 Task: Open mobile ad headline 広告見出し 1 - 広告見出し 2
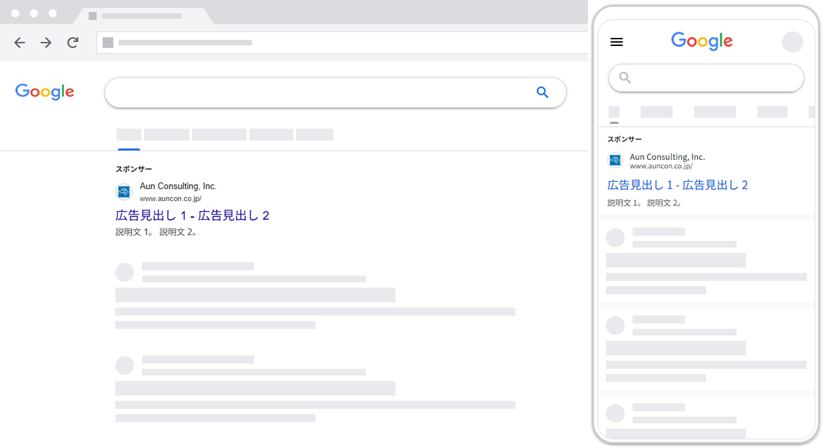coord(677,185)
